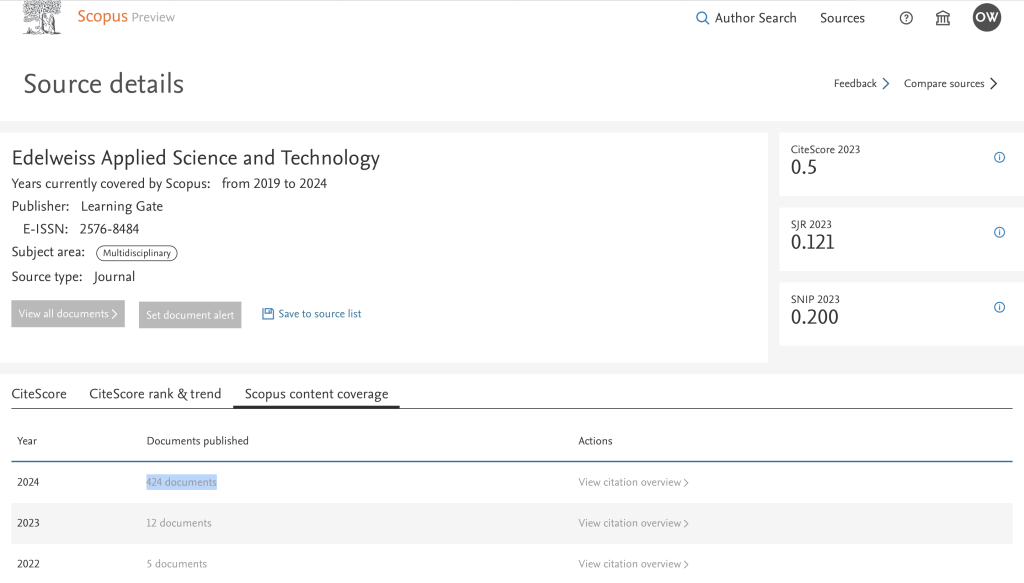View citation overview for 2023
The width and height of the screenshot is (1024, 583).
[633, 523]
